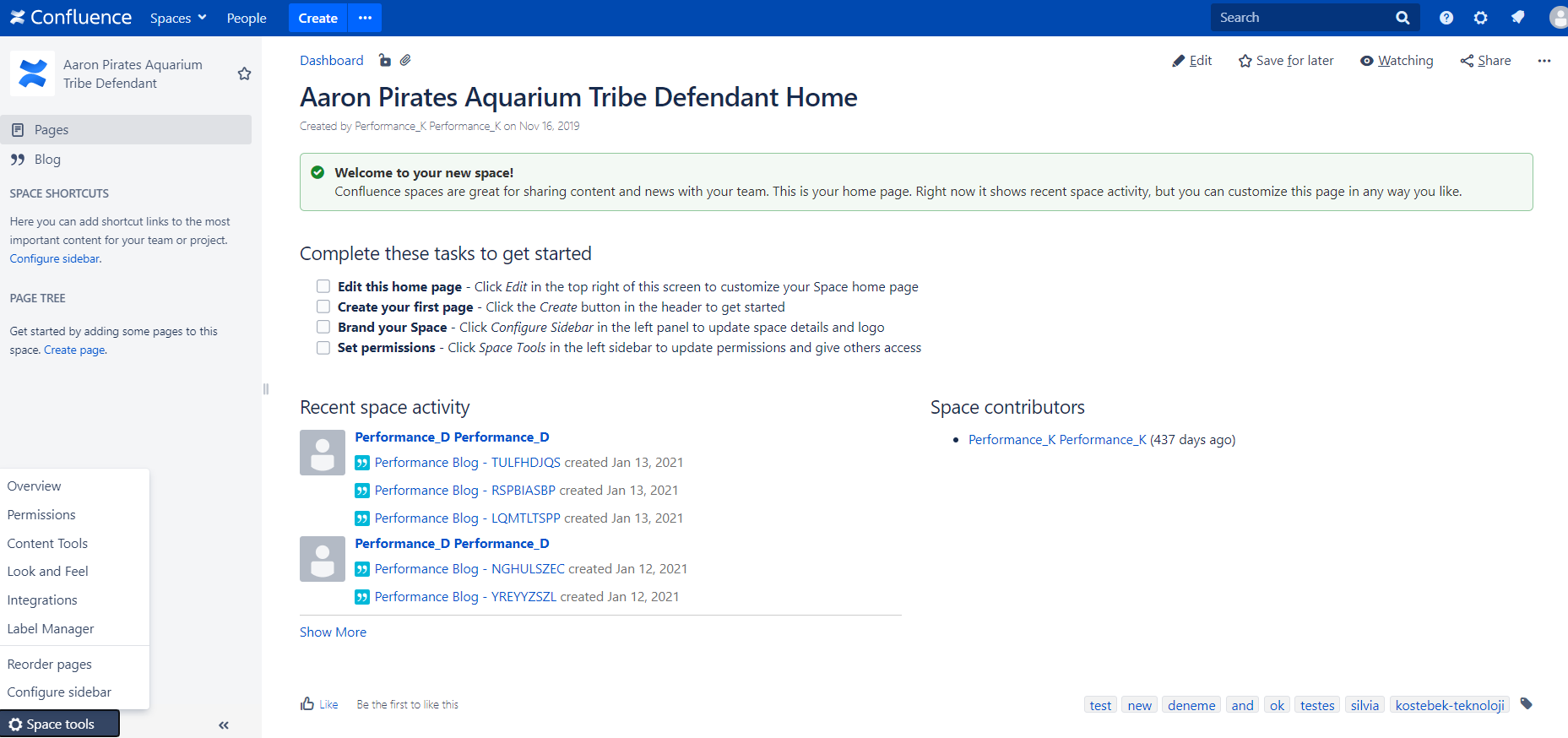Click blog icon beside NGHULSZEC entry
The width and height of the screenshot is (1568, 738).
[362, 569]
